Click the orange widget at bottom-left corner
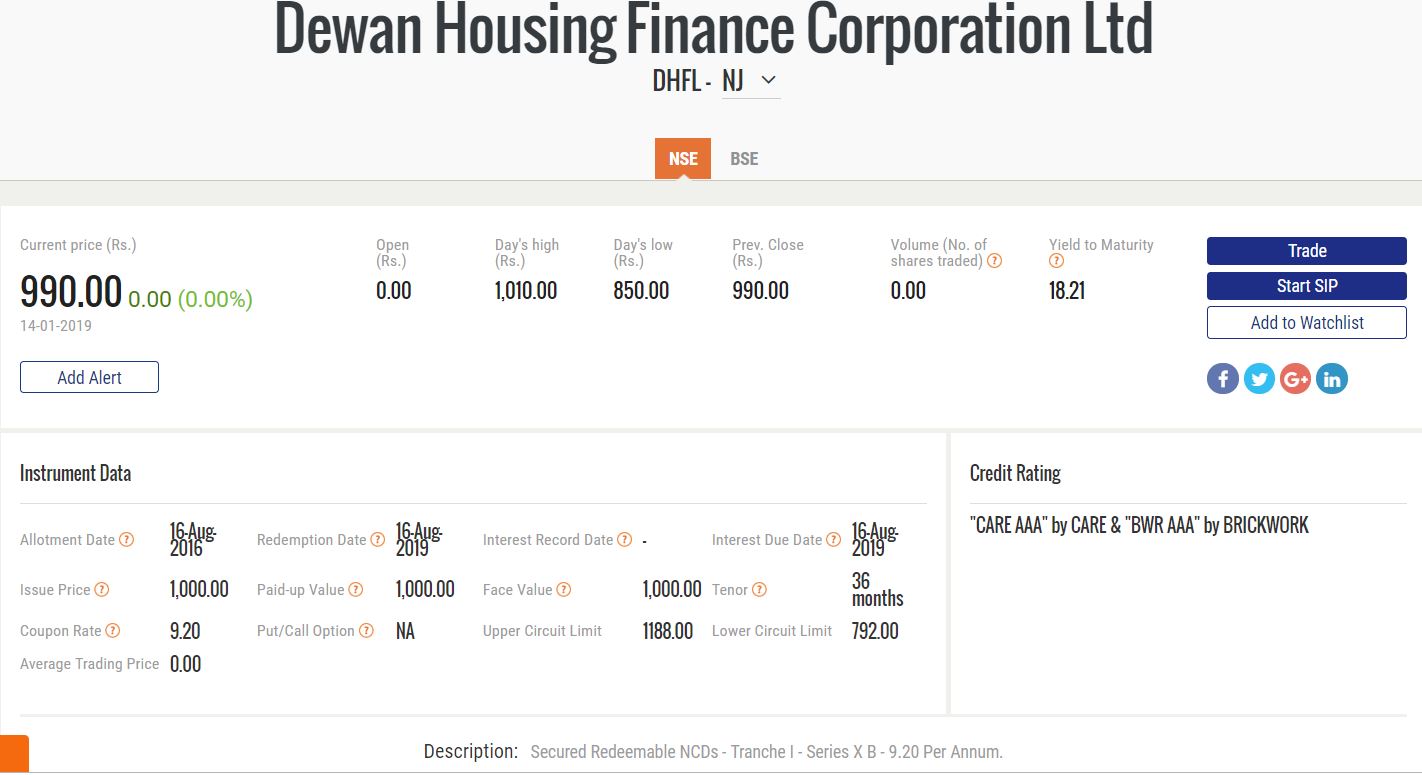Image resolution: width=1422 pixels, height=775 pixels. 14,754
